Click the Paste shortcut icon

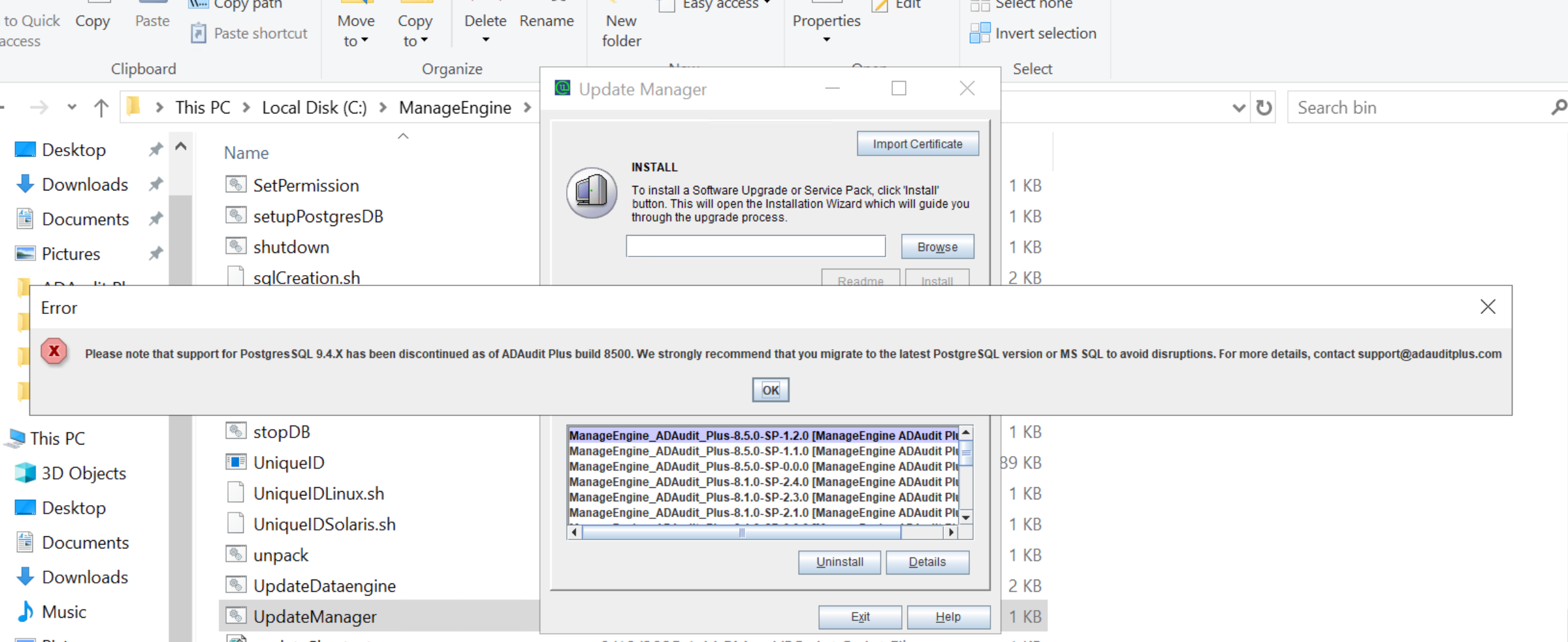pyautogui.click(x=198, y=33)
